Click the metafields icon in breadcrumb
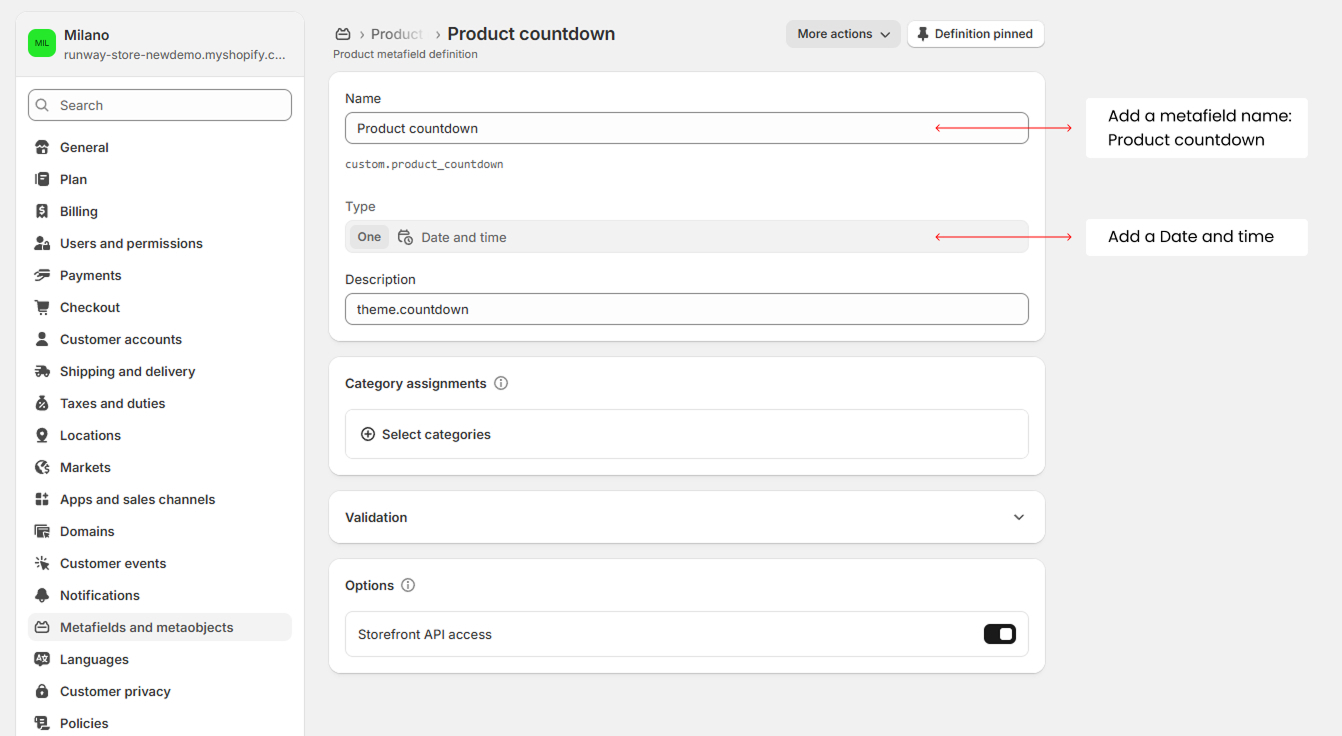 pyautogui.click(x=343, y=34)
